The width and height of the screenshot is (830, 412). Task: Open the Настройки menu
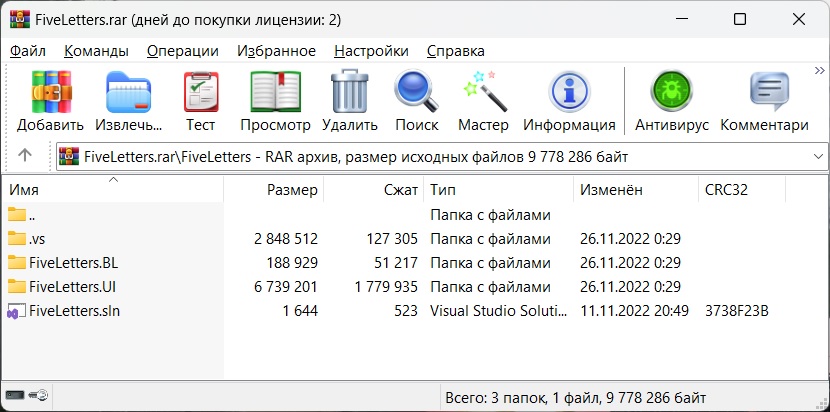pos(371,50)
